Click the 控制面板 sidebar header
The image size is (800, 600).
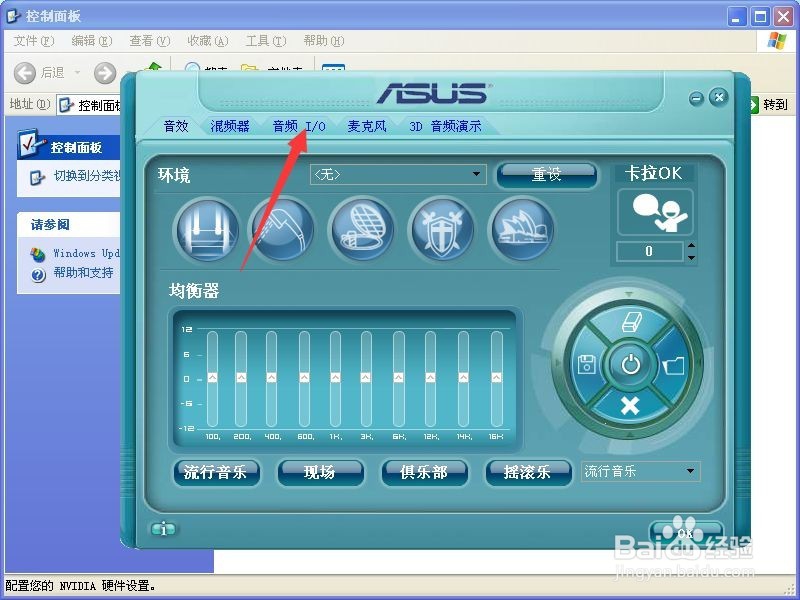[x=68, y=147]
